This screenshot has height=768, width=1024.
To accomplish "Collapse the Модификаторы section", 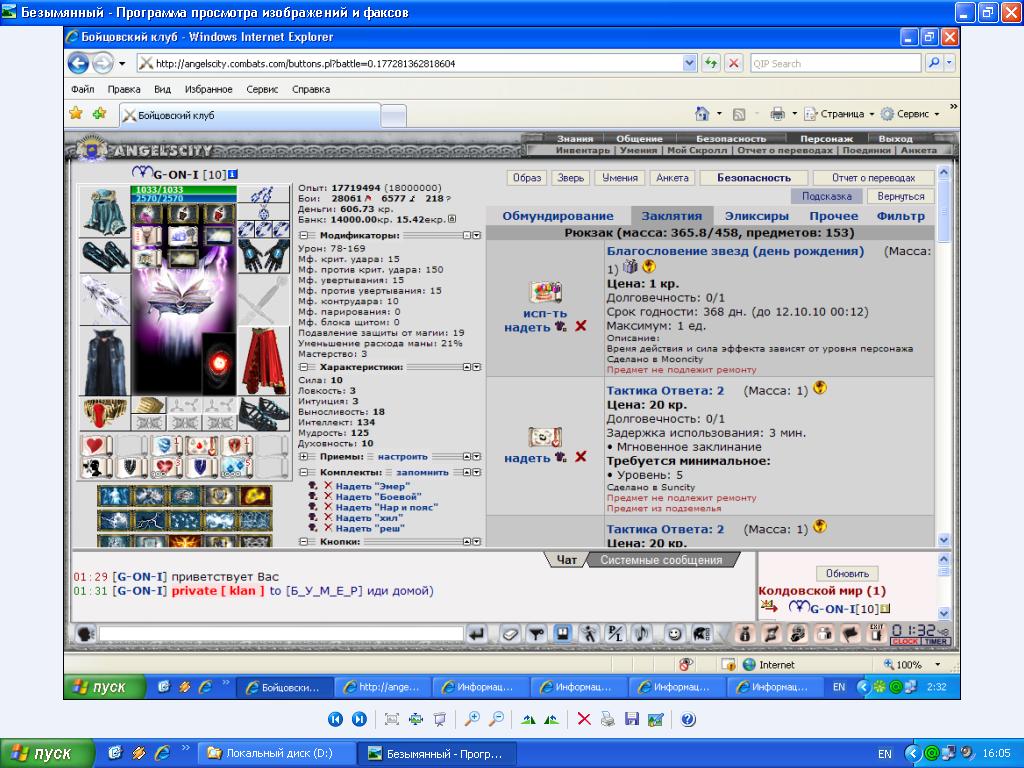I will [x=304, y=235].
